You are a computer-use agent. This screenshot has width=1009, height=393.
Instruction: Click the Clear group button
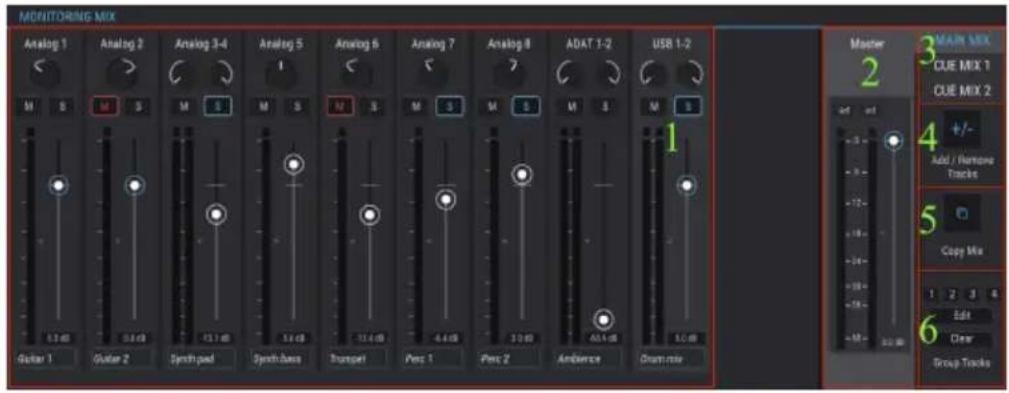pos(963,338)
